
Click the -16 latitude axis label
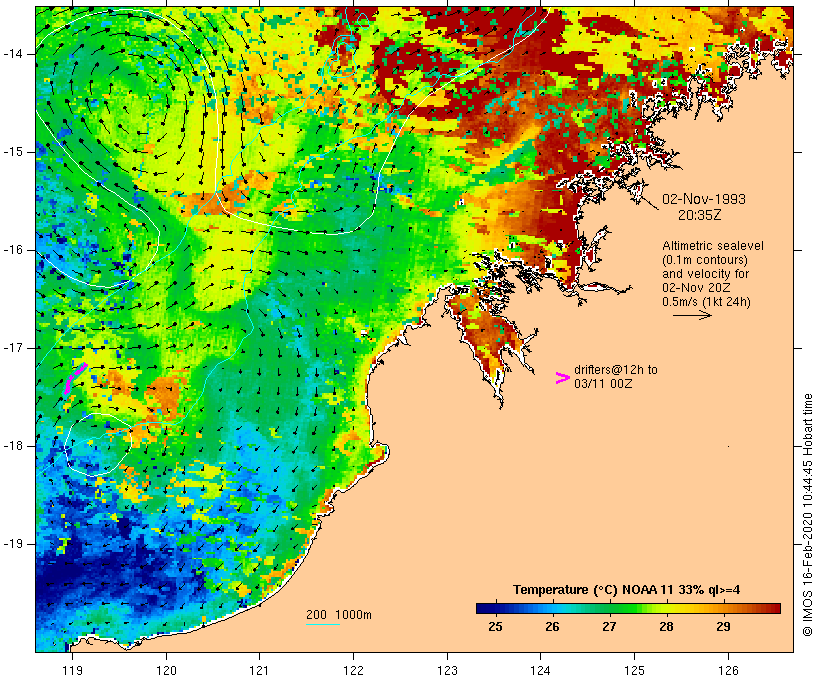13,250
